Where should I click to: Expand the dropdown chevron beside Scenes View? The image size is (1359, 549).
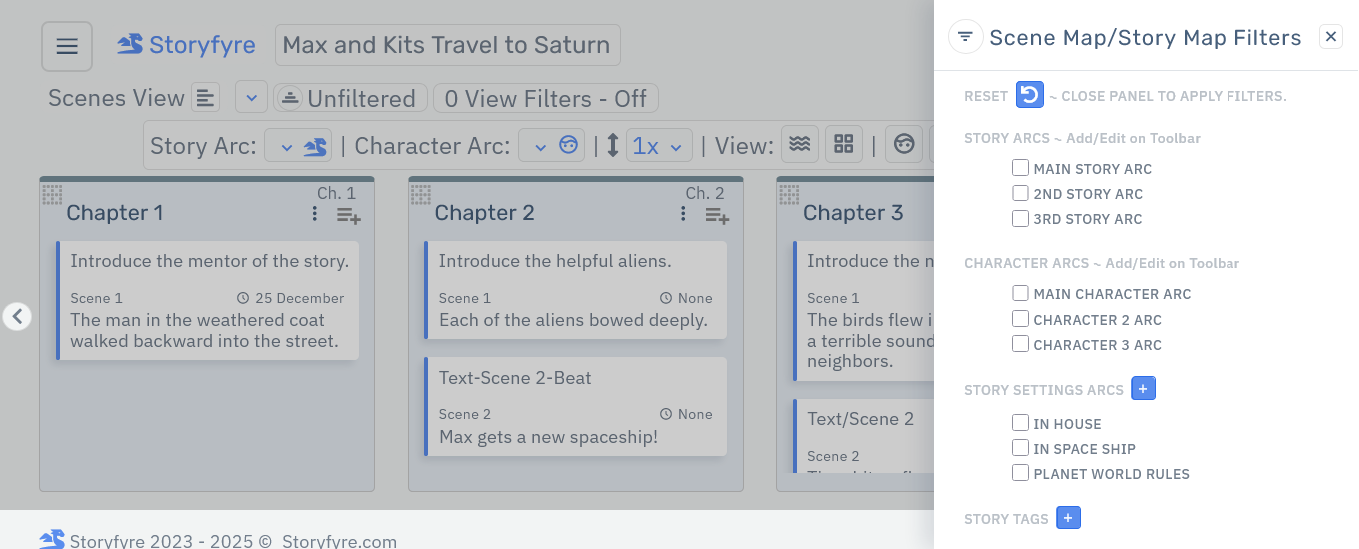tap(251, 98)
